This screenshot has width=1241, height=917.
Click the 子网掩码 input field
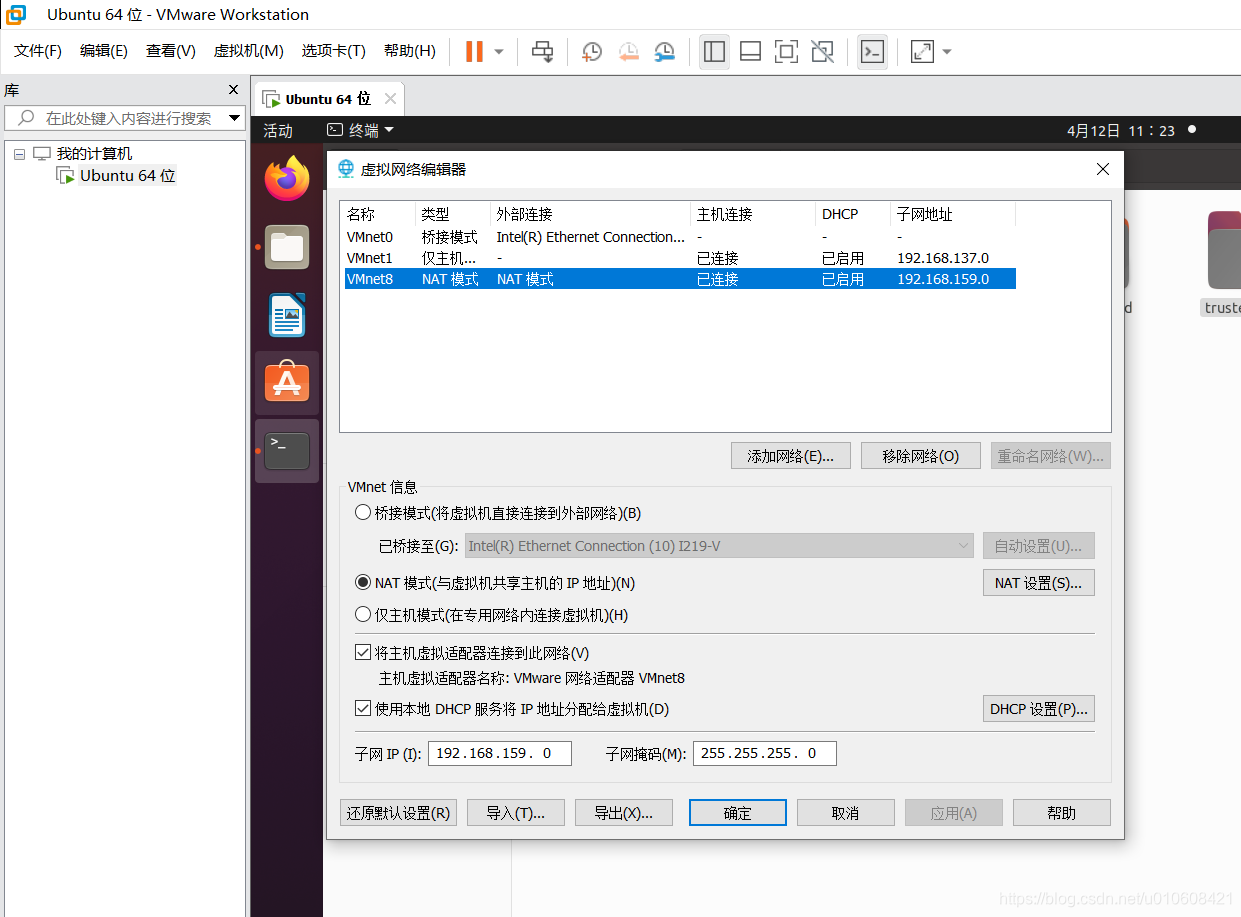pyautogui.click(x=764, y=753)
